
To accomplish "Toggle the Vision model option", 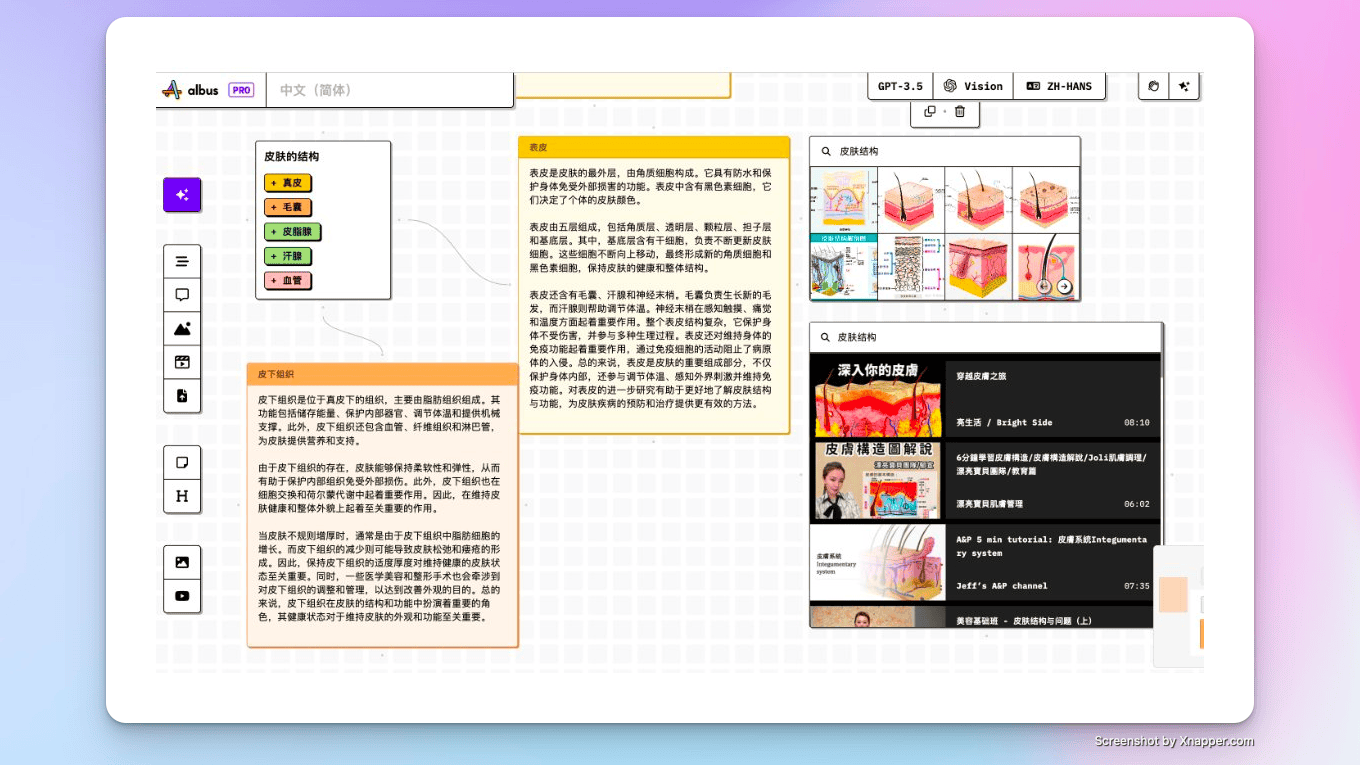I will click(972, 87).
